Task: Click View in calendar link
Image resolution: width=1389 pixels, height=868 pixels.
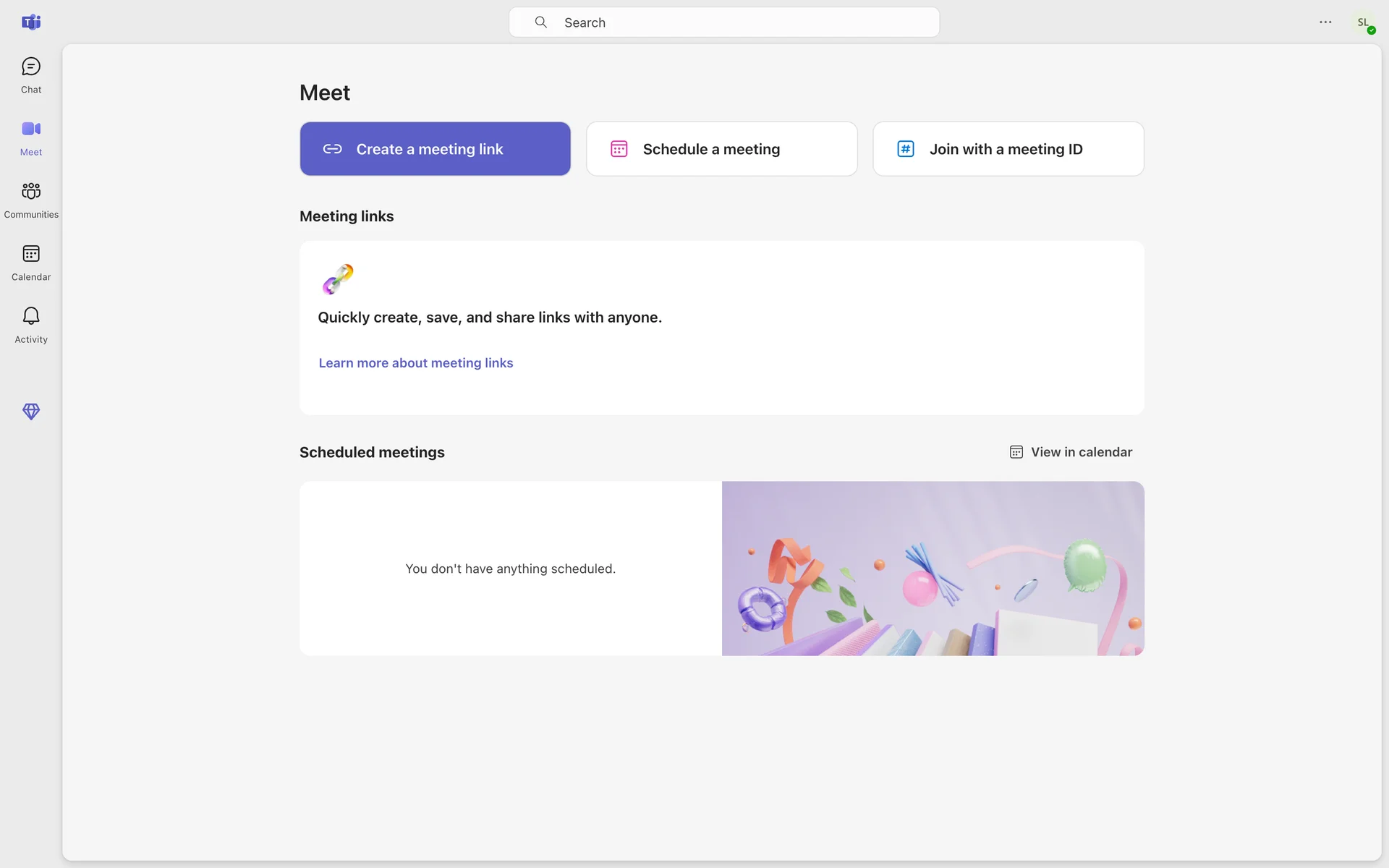Action: pyautogui.click(x=1081, y=452)
